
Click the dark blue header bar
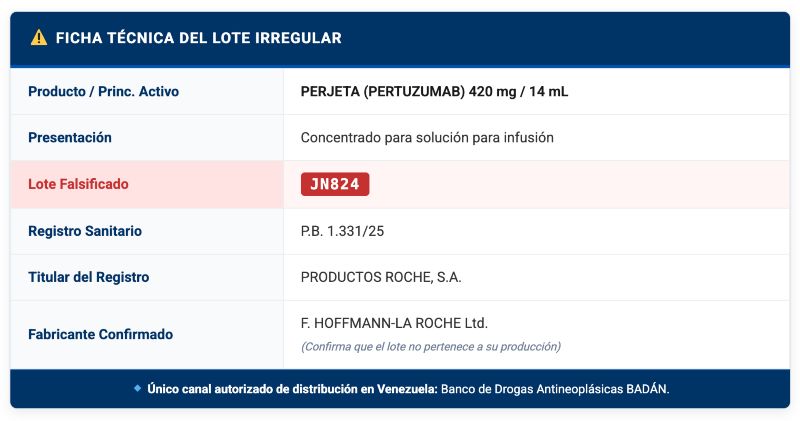coord(400,39)
